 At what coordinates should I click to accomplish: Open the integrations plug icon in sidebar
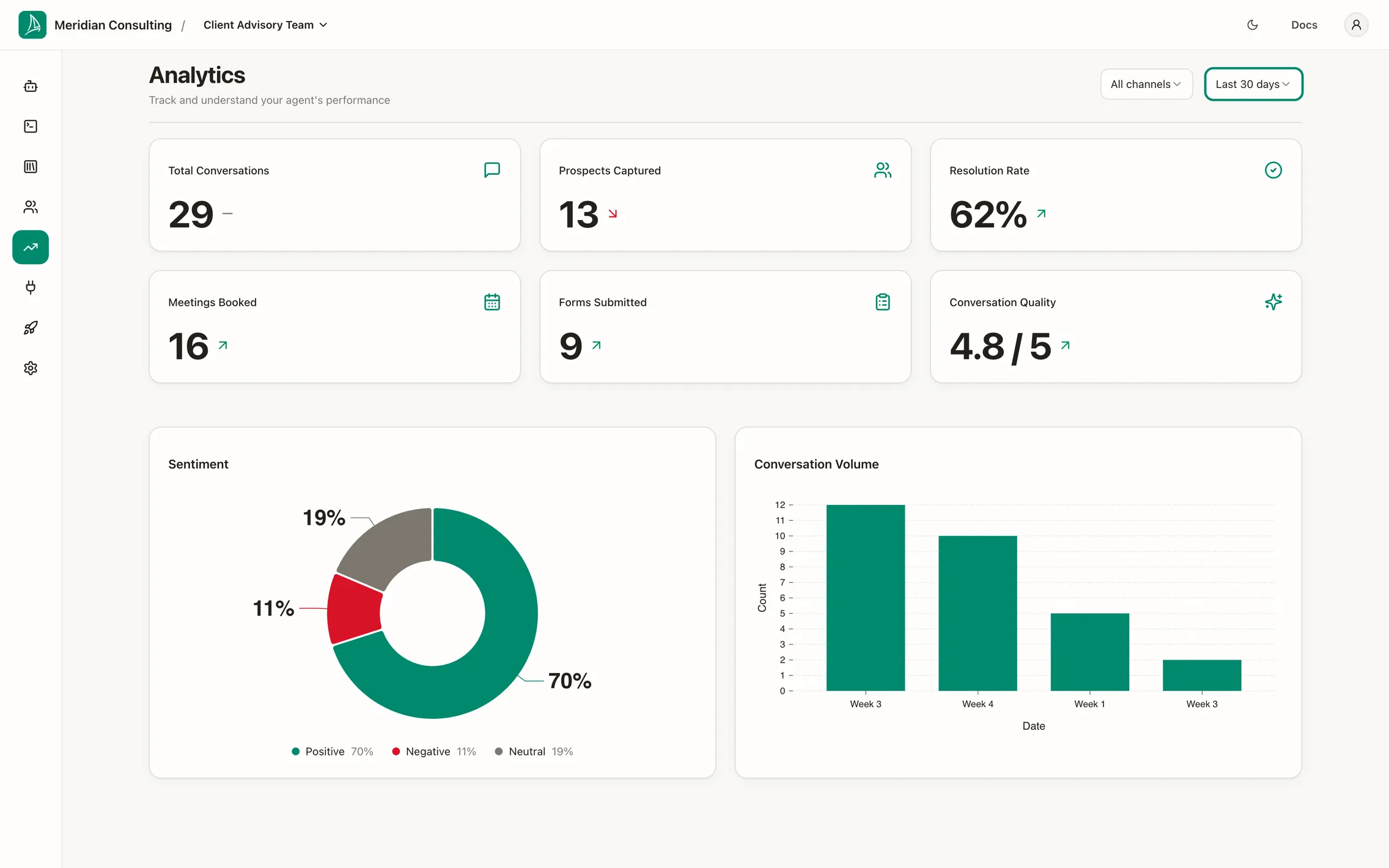click(x=31, y=287)
